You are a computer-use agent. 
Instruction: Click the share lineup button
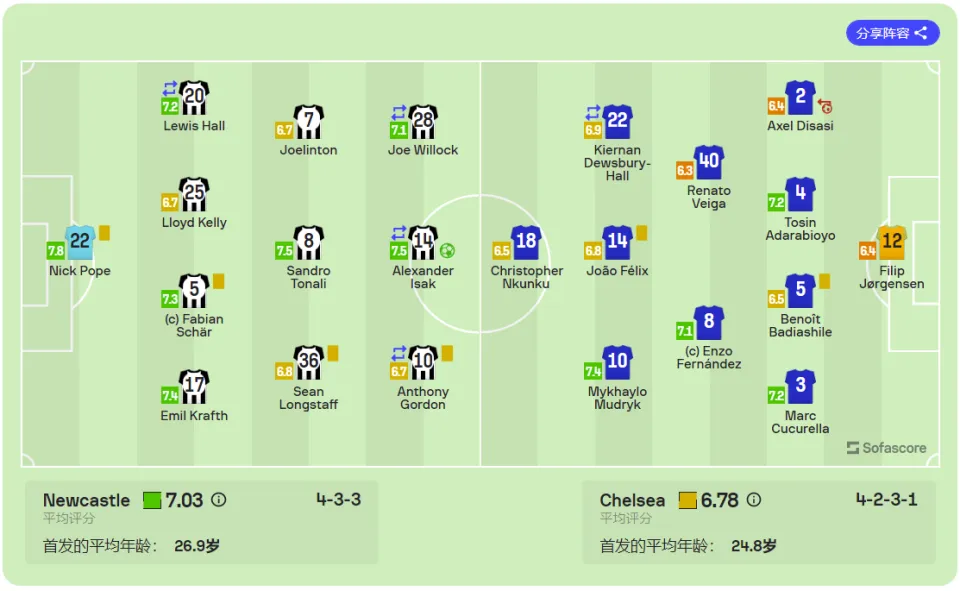click(x=892, y=33)
